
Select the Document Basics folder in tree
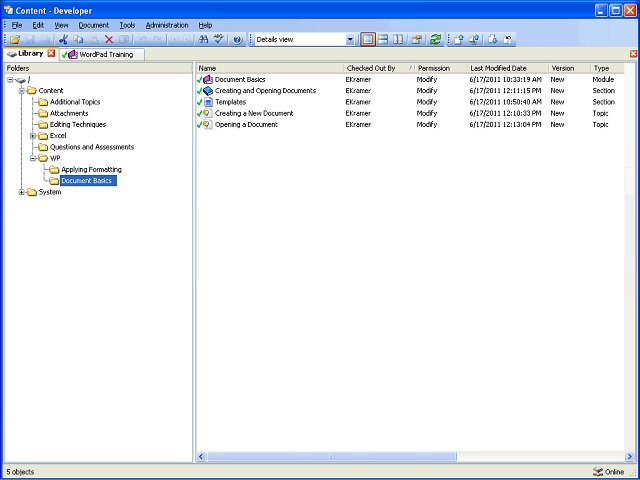click(88, 180)
